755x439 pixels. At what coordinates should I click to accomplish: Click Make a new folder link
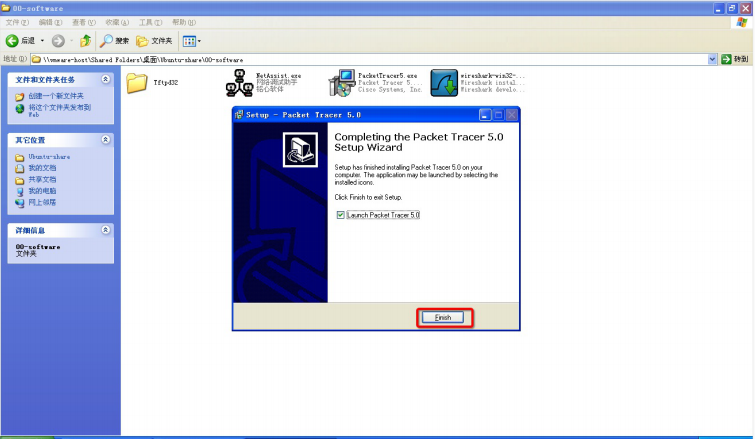point(56,96)
